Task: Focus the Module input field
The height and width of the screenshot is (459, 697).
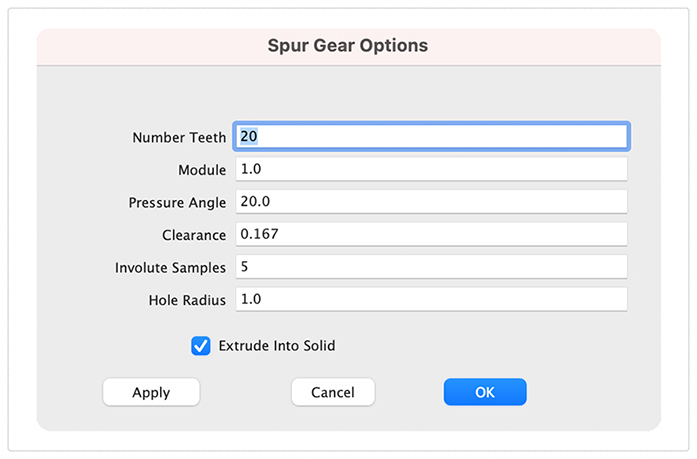Action: (x=430, y=169)
